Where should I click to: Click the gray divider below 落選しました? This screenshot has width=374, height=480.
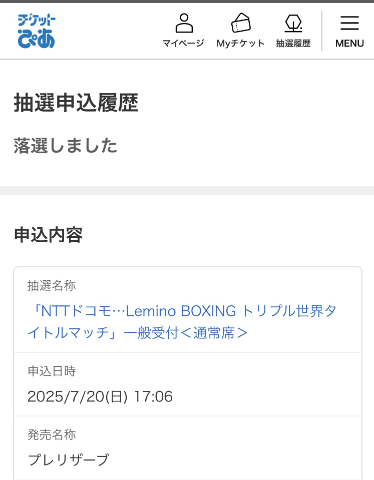187,190
